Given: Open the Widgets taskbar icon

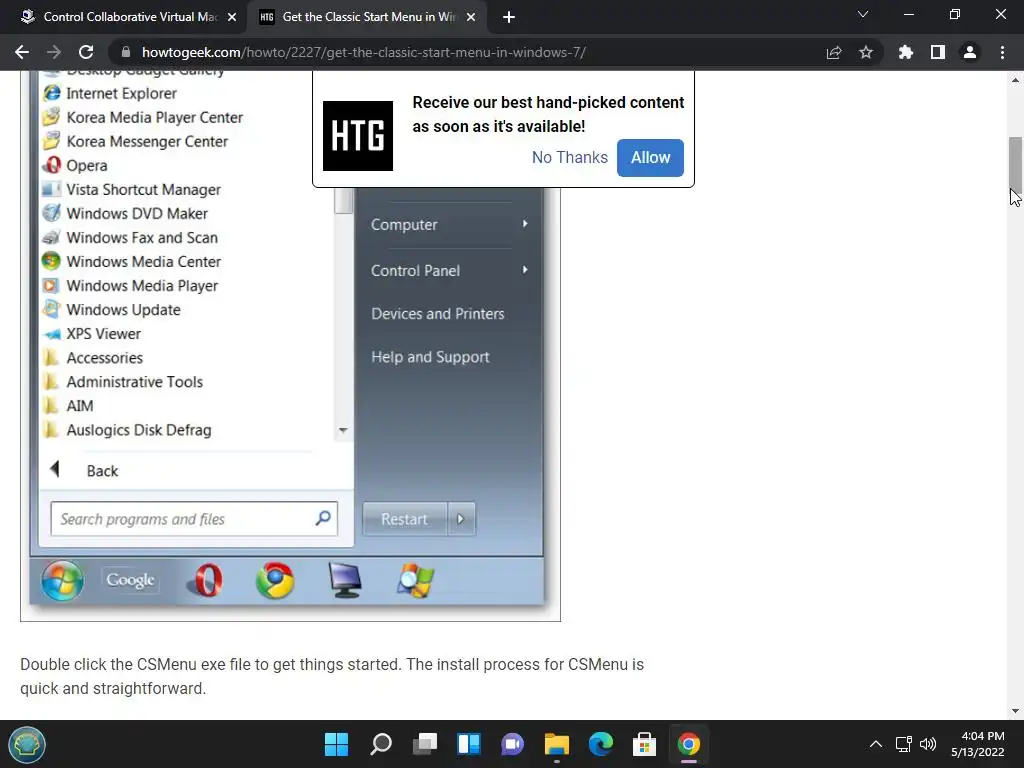Looking at the screenshot, I should coord(469,744).
